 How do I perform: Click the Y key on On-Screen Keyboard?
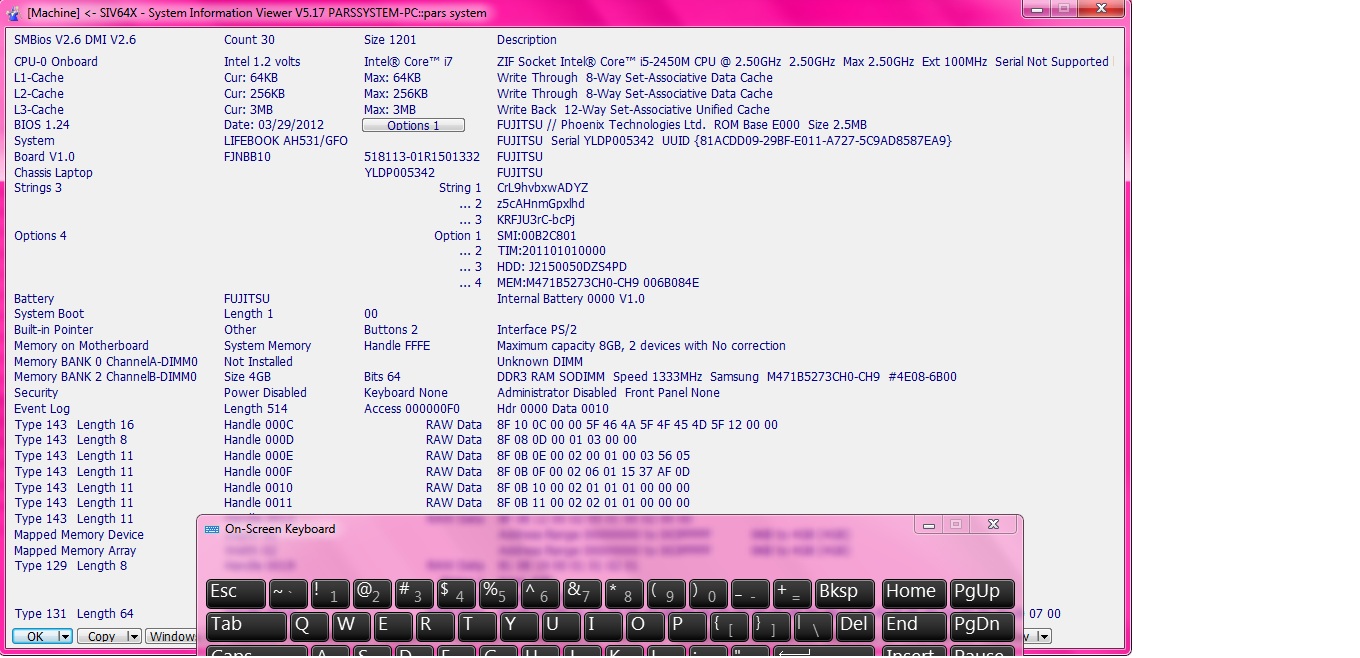520,626
